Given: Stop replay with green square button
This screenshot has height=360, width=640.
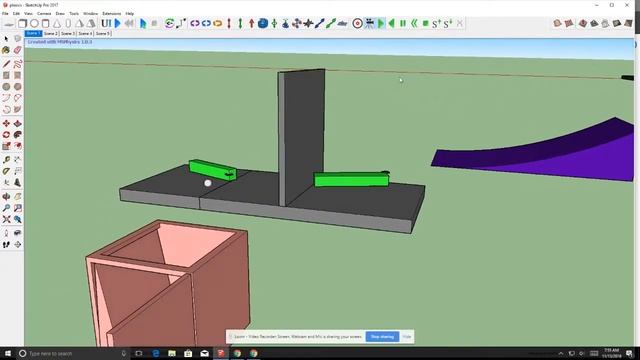Looking at the screenshot, I should [425, 24].
